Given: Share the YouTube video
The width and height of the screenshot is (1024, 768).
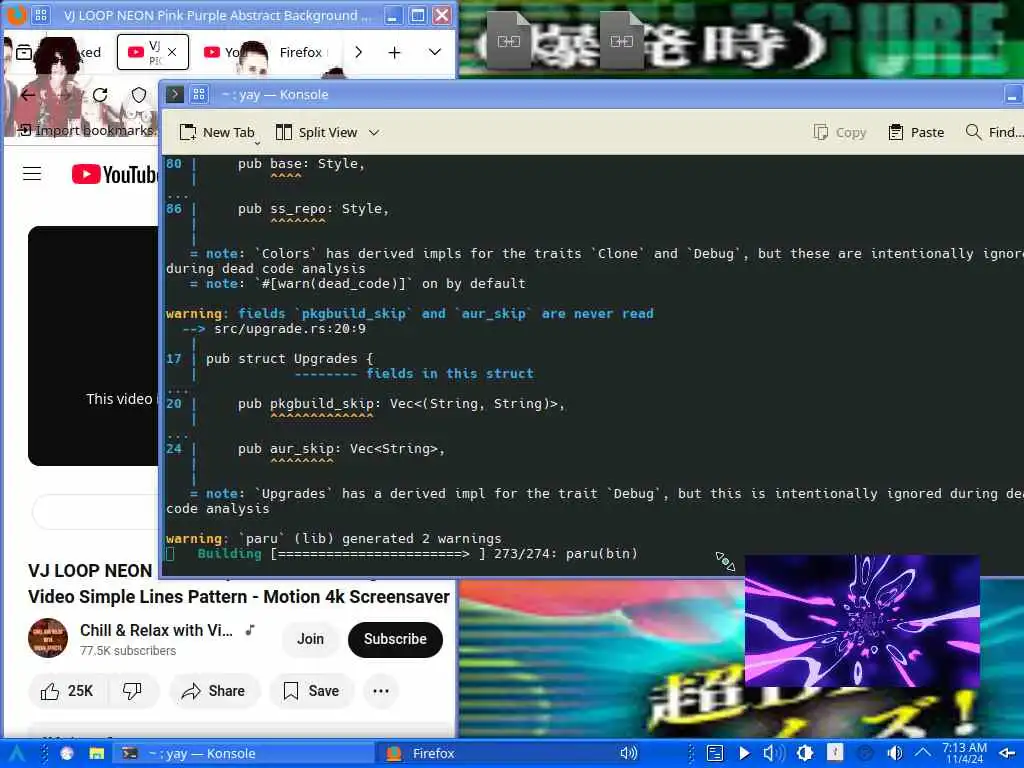Looking at the screenshot, I should (x=214, y=691).
